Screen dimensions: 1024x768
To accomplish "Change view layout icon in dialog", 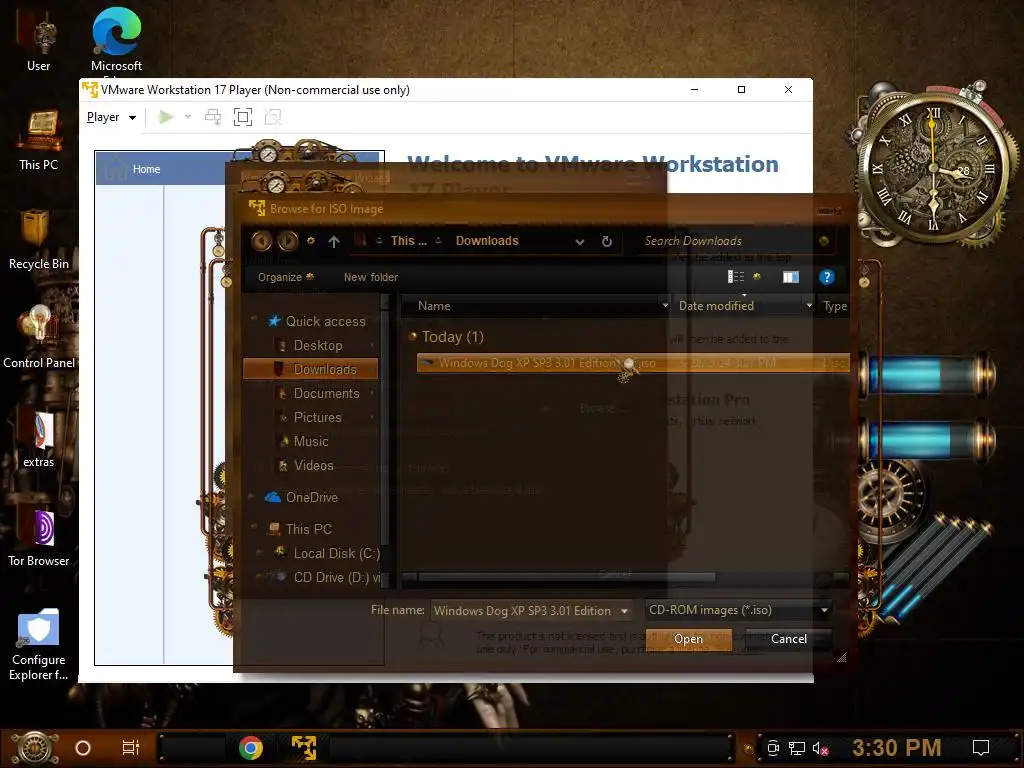I will click(736, 277).
